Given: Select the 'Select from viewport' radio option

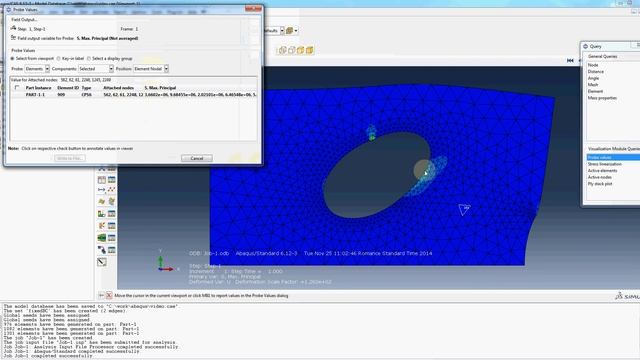Looking at the screenshot, I should point(12,58).
